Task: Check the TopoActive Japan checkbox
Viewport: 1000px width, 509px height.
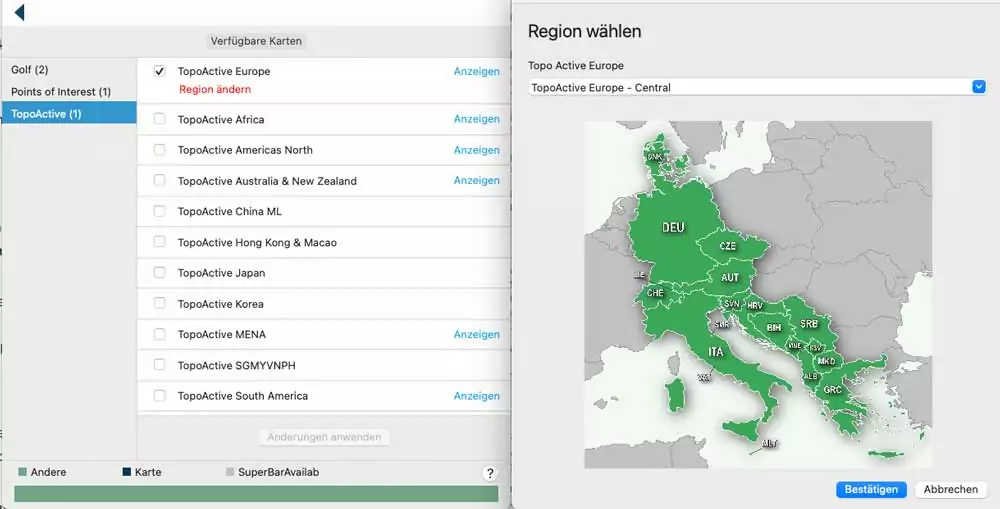Action: [159, 272]
